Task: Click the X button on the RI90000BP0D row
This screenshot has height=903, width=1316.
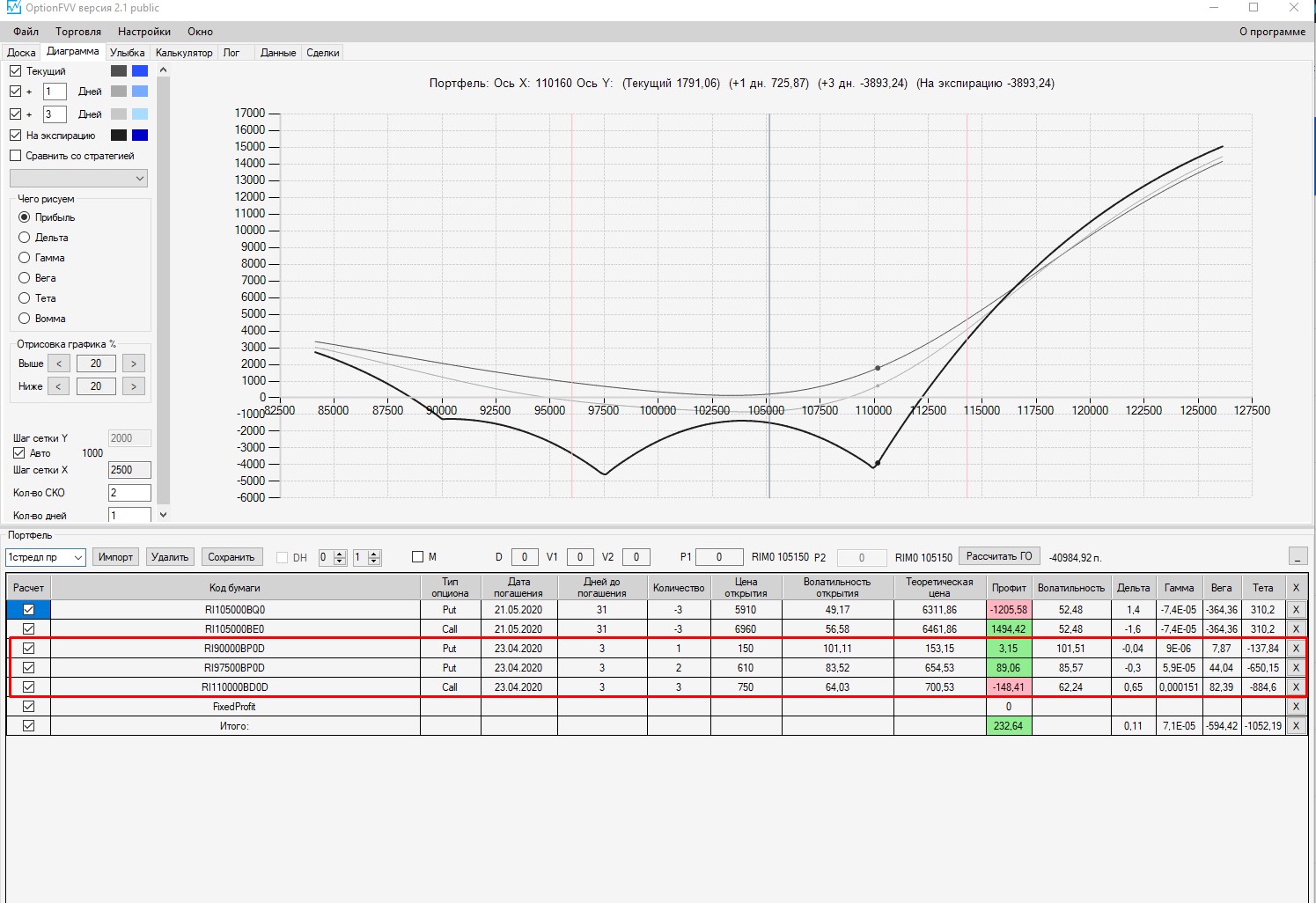Action: pyautogui.click(x=1296, y=648)
